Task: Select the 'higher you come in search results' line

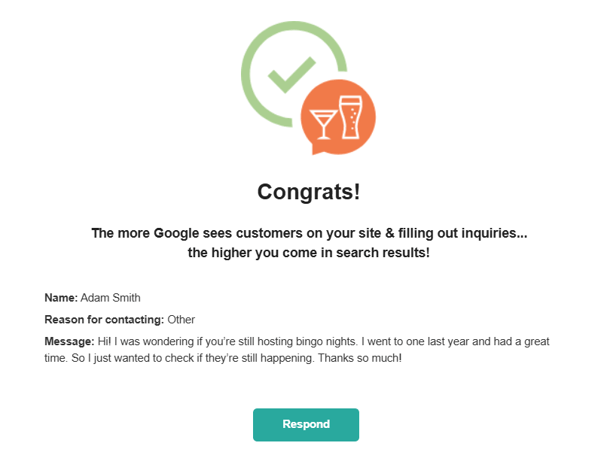Action: pos(308,253)
